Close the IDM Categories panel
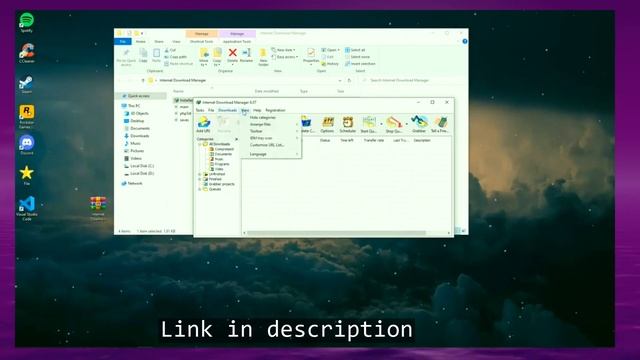 tap(236, 139)
